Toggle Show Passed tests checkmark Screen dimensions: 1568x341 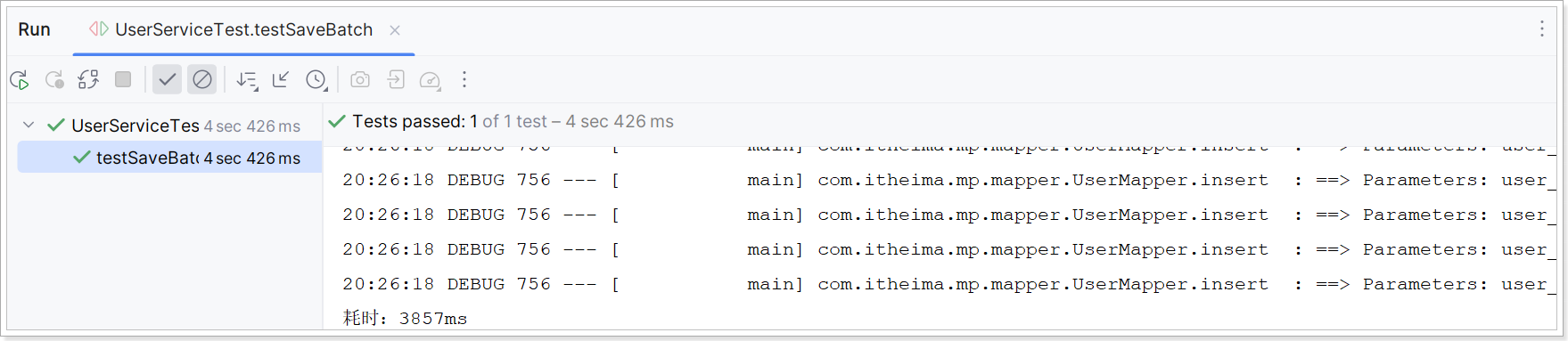tap(167, 79)
